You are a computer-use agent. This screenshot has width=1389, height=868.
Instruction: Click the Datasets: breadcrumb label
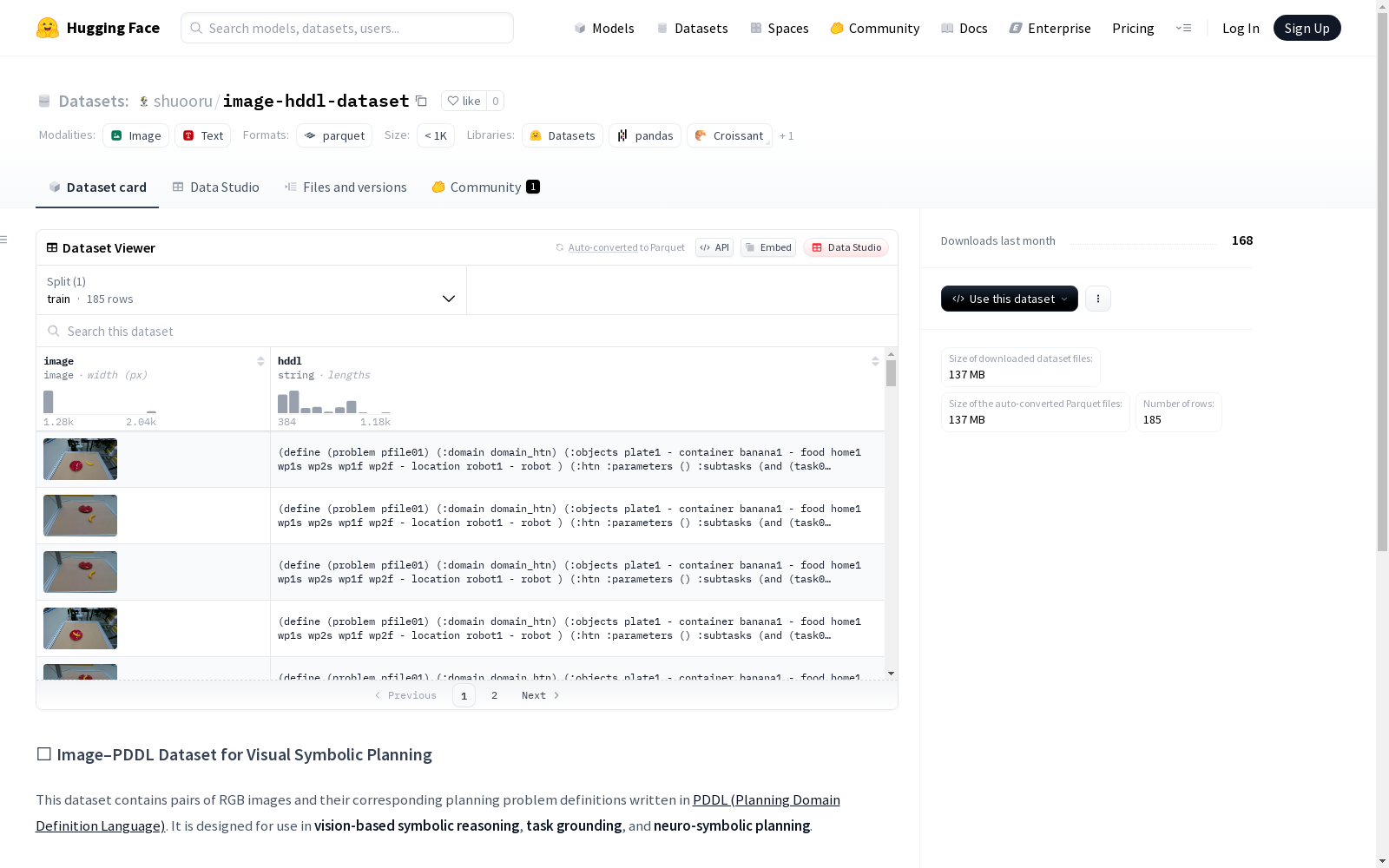click(94, 101)
